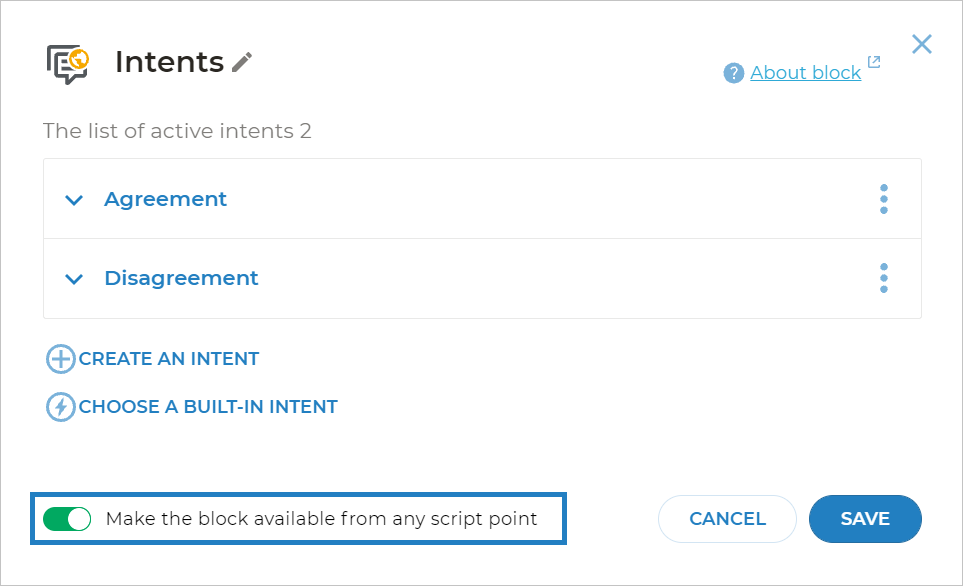Save the intents with the SAVE button
The height and width of the screenshot is (586, 963).
point(865,519)
